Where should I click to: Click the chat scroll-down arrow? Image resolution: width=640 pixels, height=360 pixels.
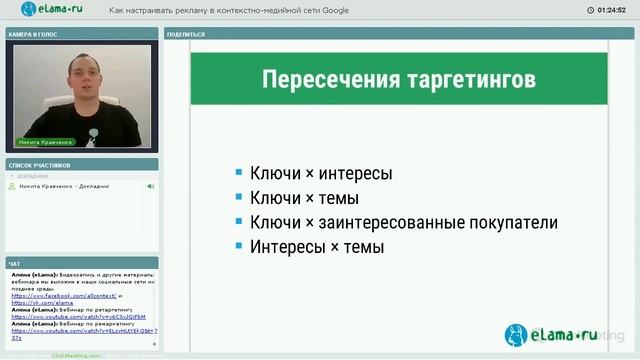(154, 344)
